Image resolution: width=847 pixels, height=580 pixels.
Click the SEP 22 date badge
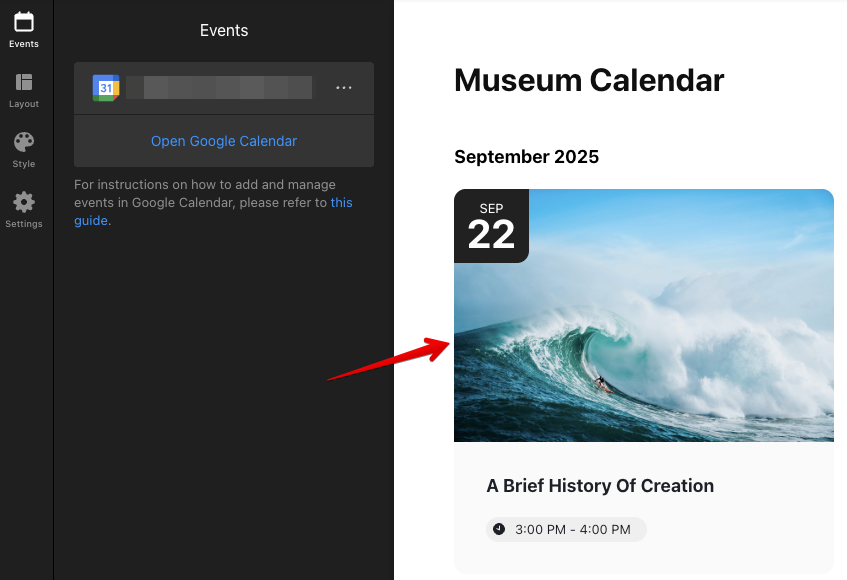point(491,226)
